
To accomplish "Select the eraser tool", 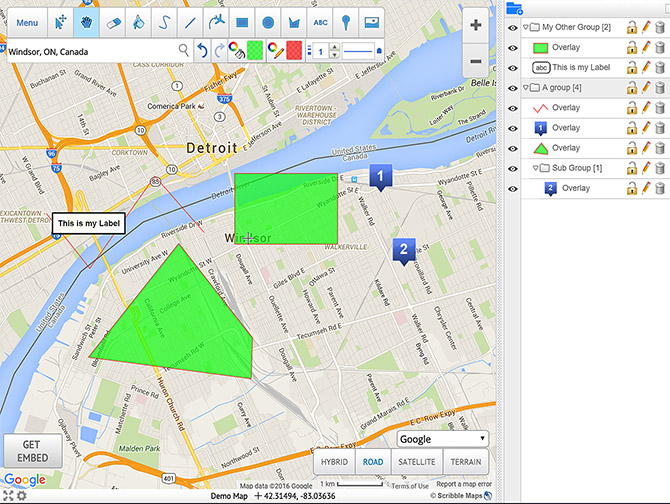I will click(112, 22).
